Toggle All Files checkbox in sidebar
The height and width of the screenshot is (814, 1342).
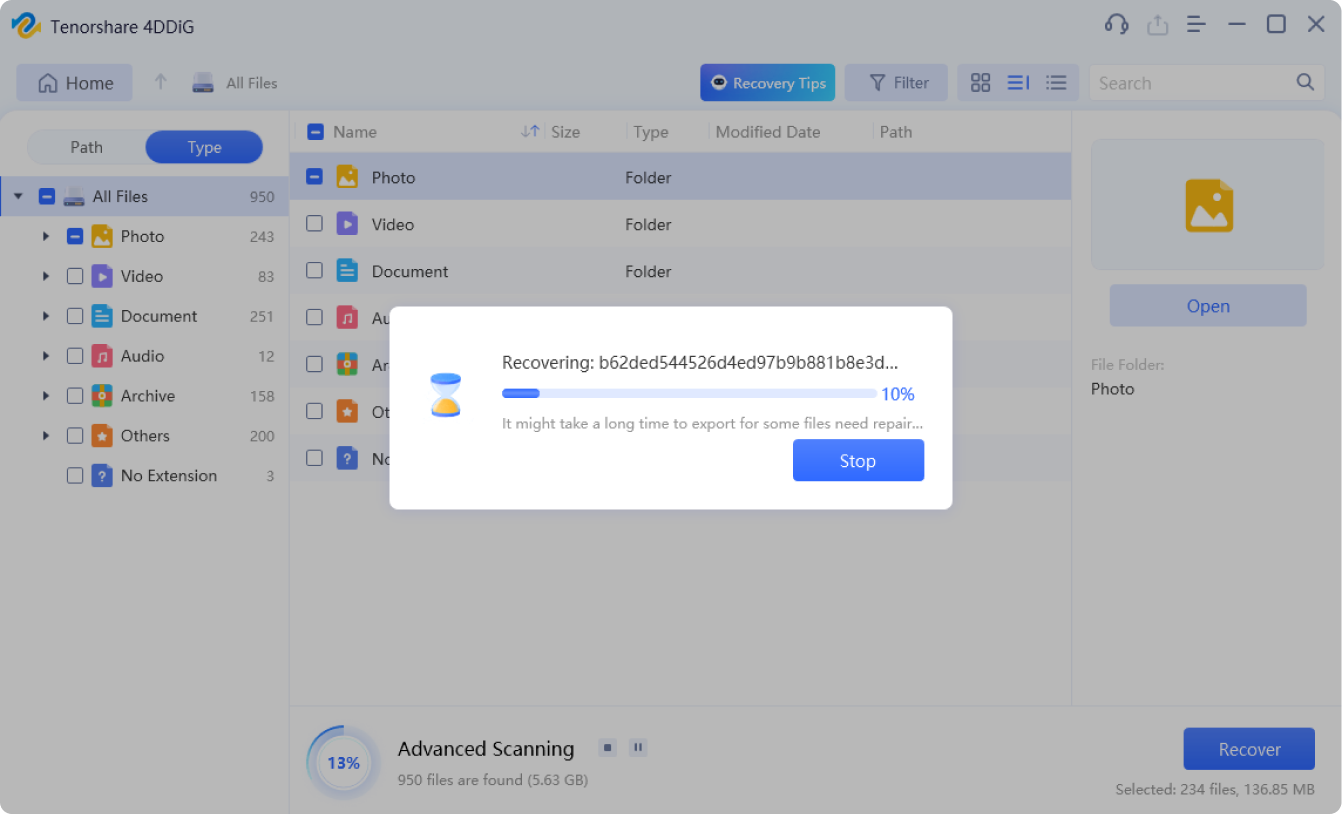[47, 197]
